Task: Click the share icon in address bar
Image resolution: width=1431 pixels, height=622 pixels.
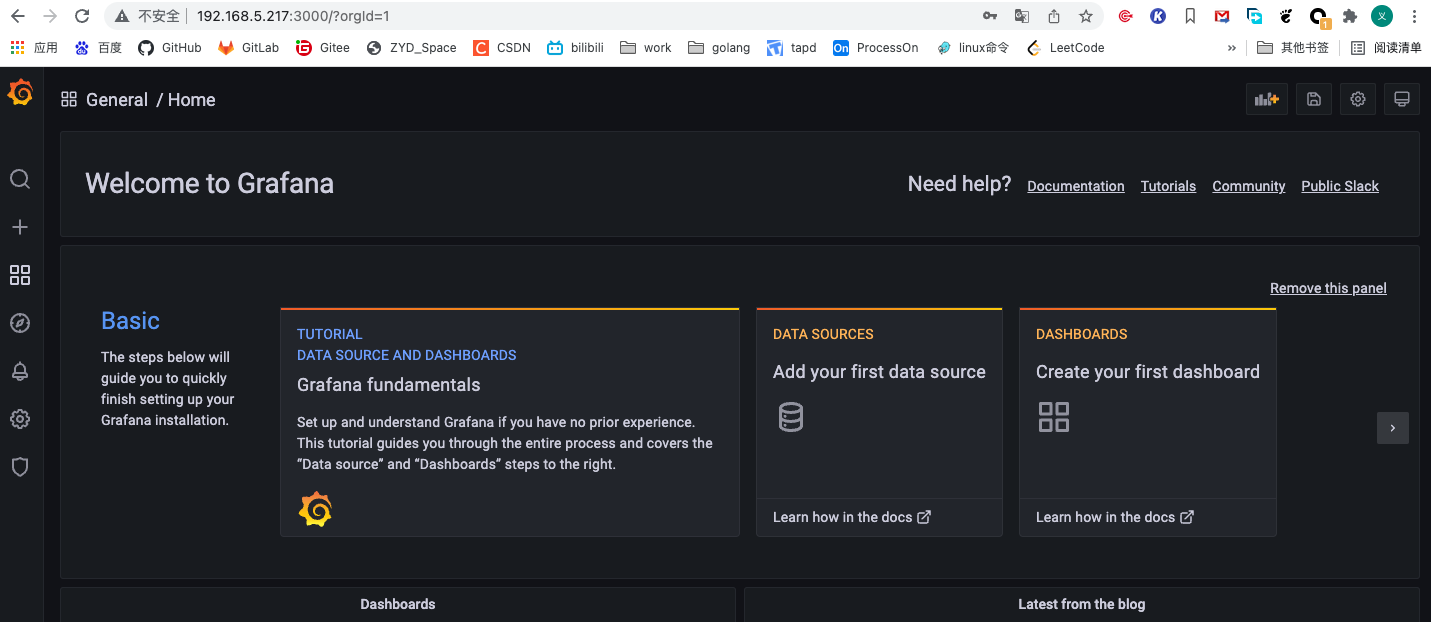Action: tap(1054, 16)
